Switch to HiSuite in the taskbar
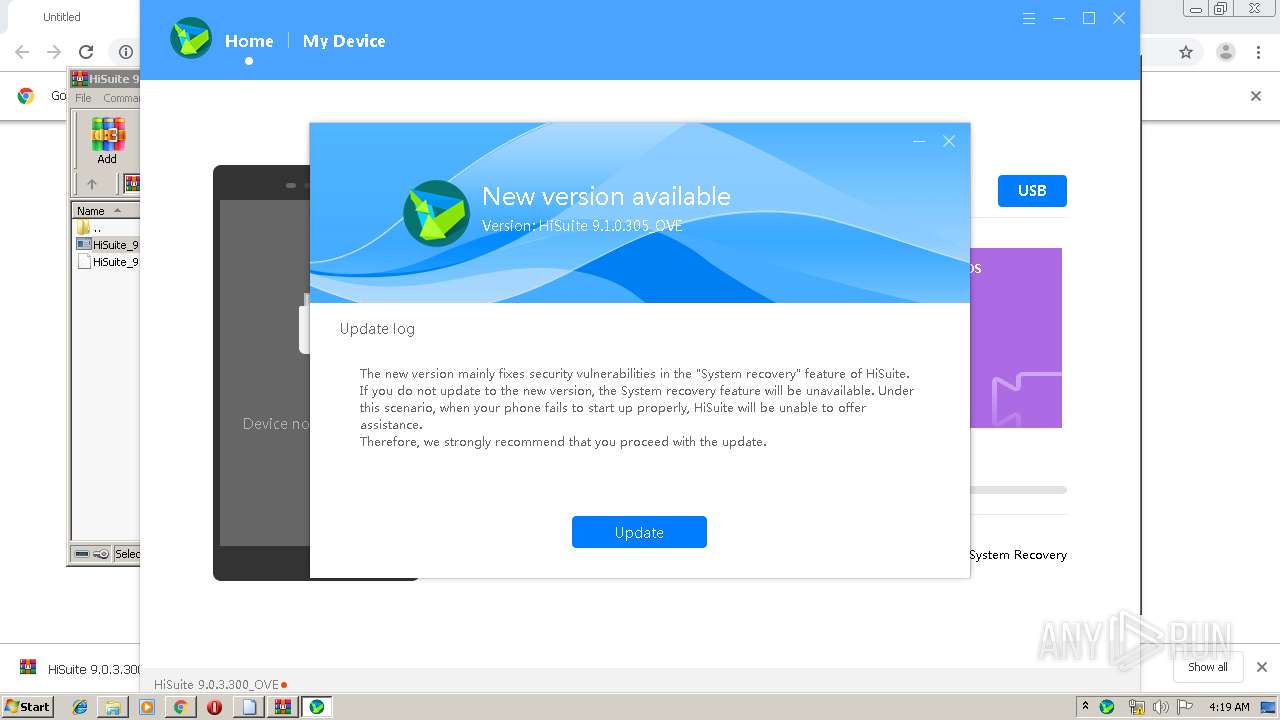This screenshot has height=720, width=1280. (x=317, y=707)
